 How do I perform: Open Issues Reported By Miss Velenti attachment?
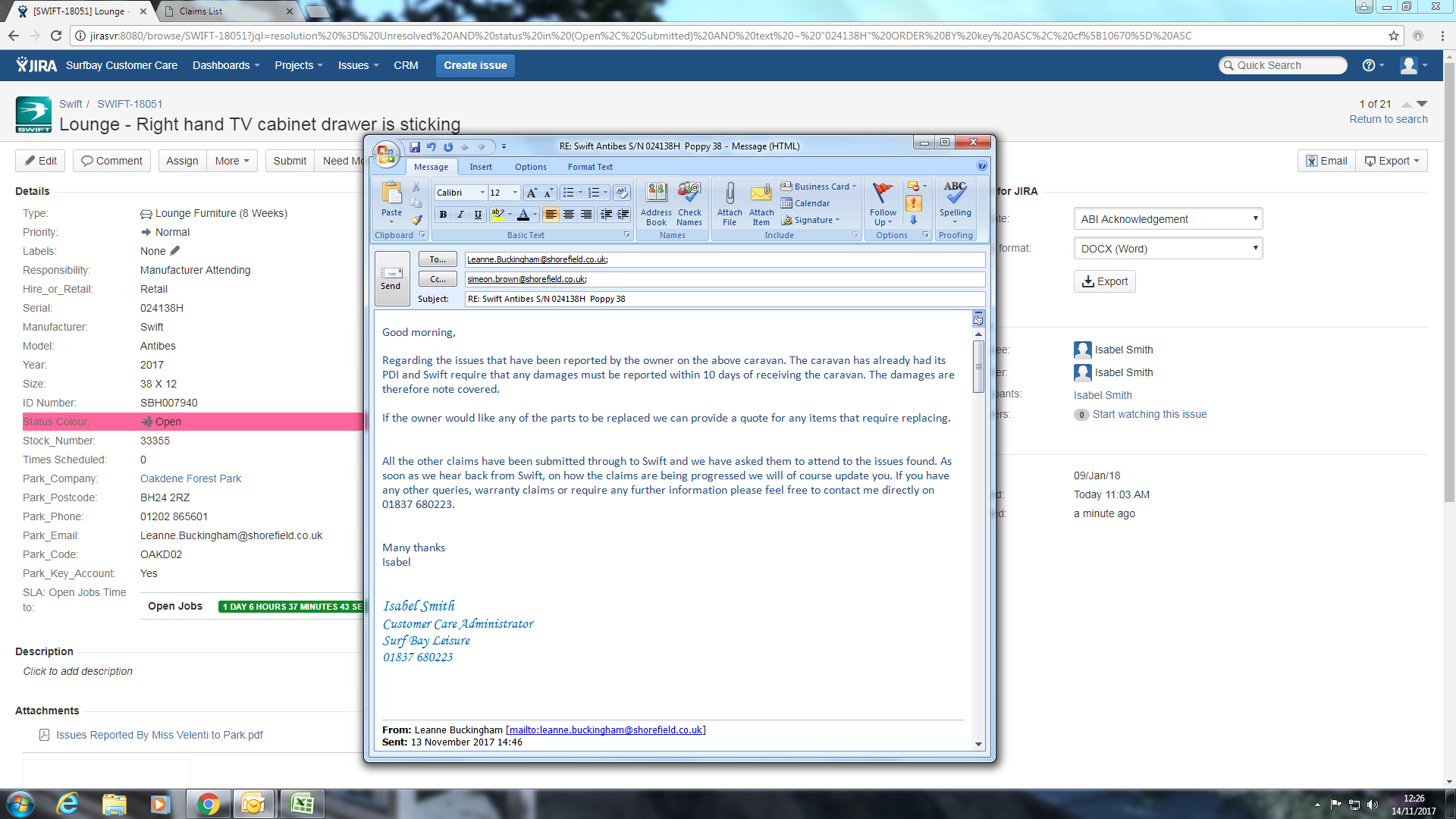coord(159,735)
